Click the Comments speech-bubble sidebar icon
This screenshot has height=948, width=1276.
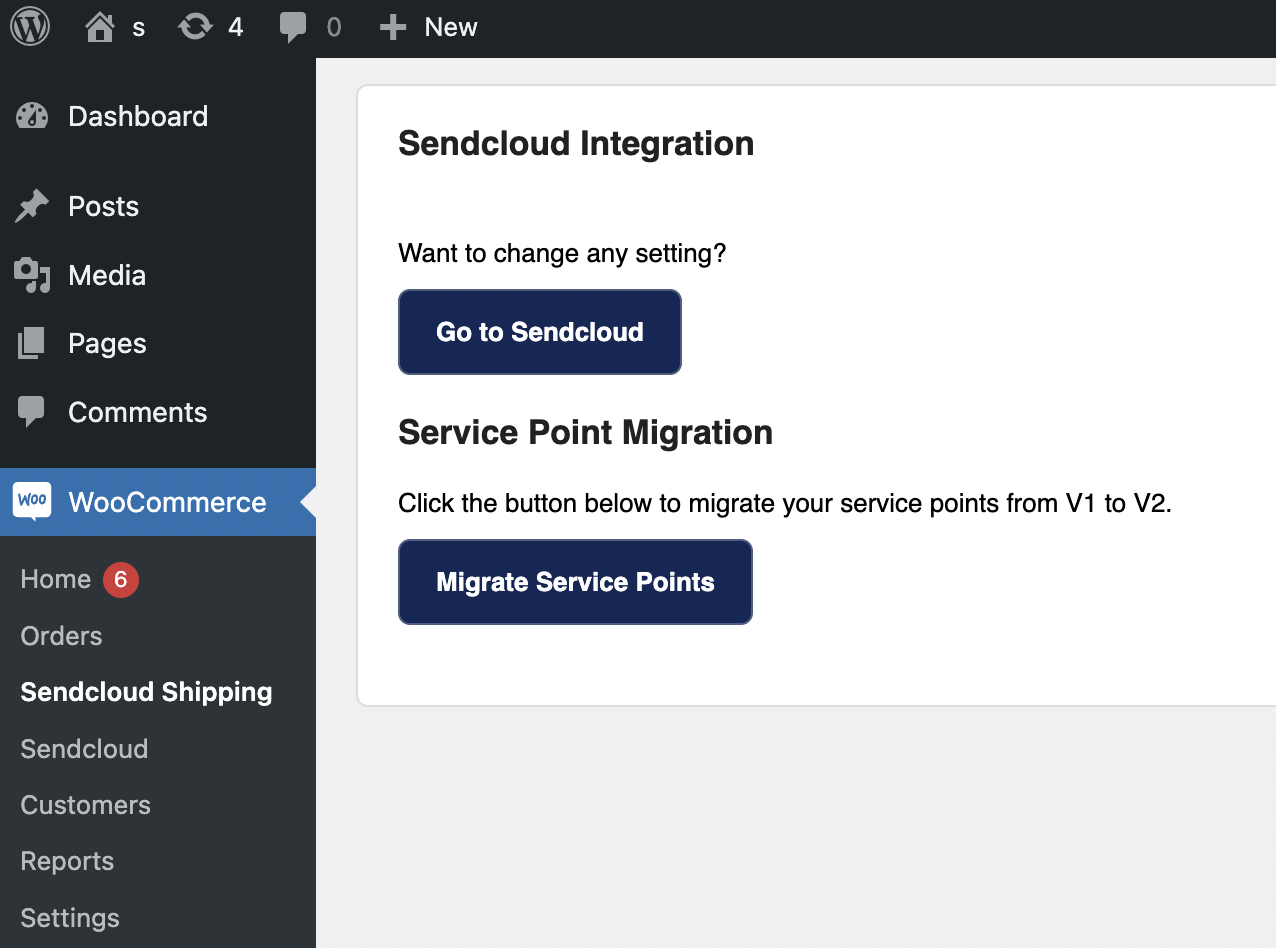point(32,412)
